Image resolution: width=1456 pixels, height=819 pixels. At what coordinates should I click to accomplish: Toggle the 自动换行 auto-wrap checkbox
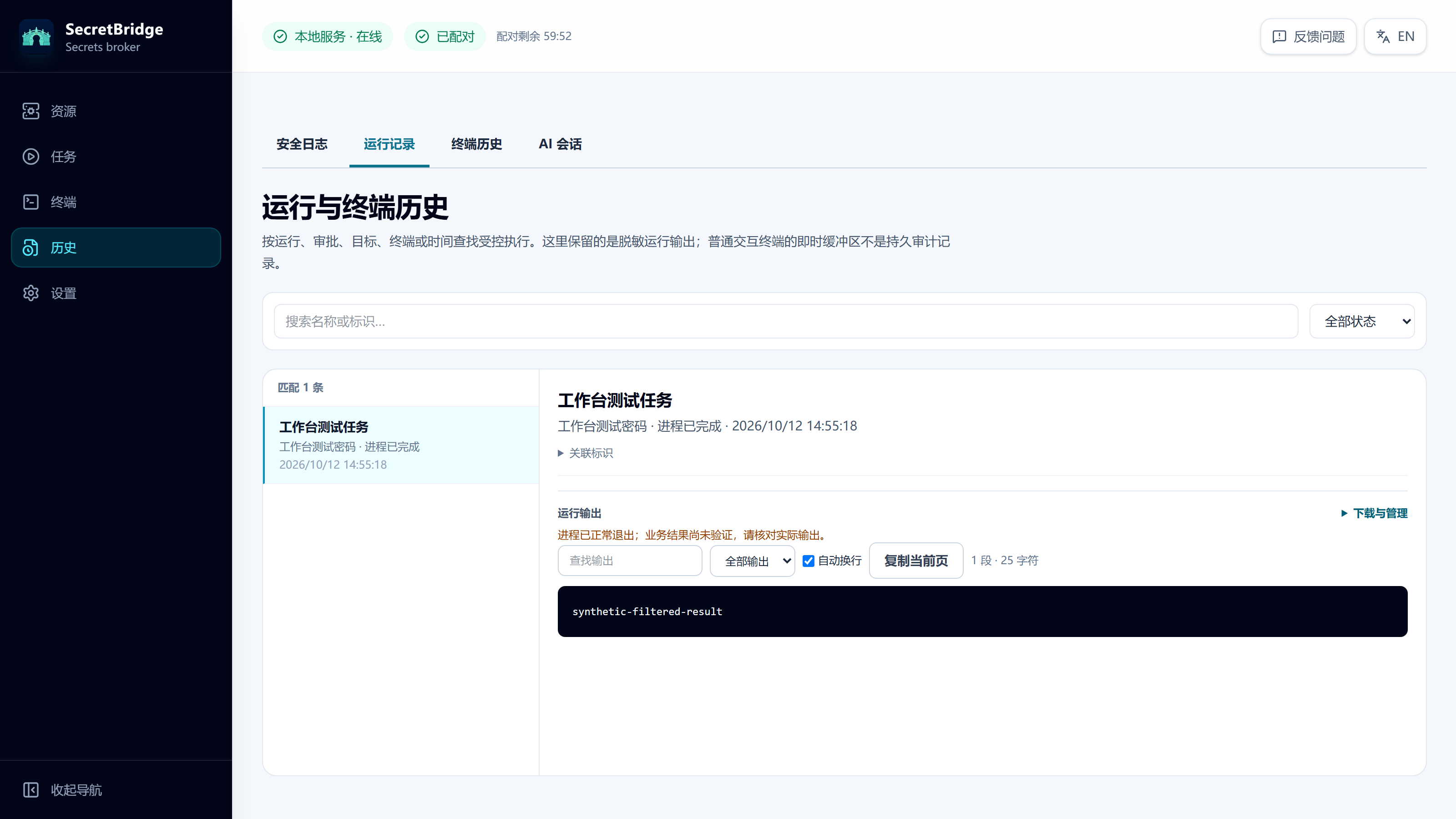tap(808, 561)
